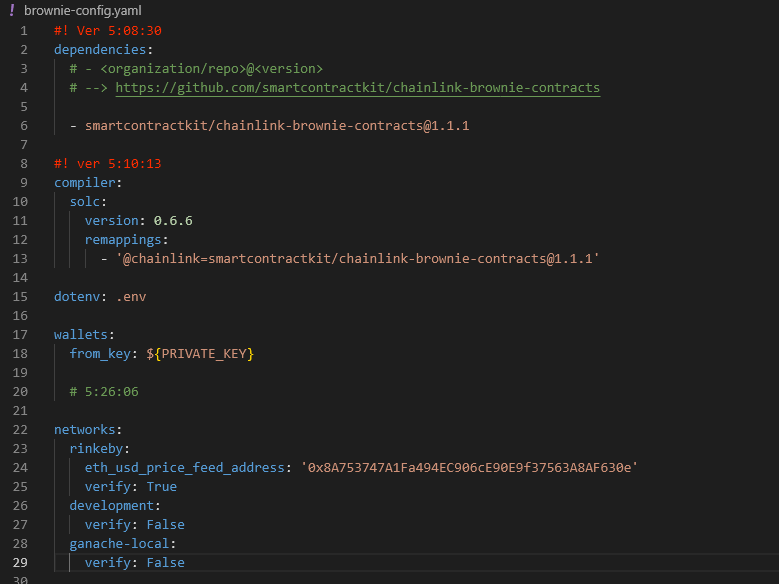Click the 'ganache-local' key

click(119, 544)
